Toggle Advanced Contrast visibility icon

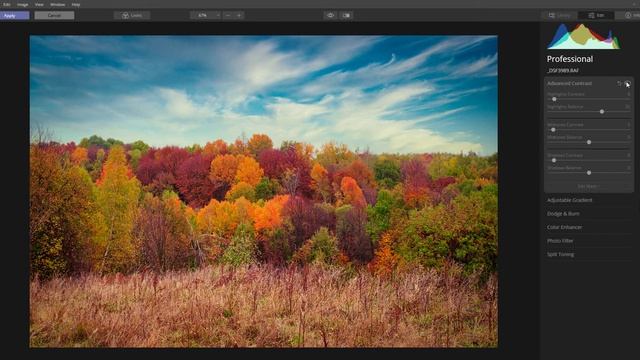coord(627,84)
